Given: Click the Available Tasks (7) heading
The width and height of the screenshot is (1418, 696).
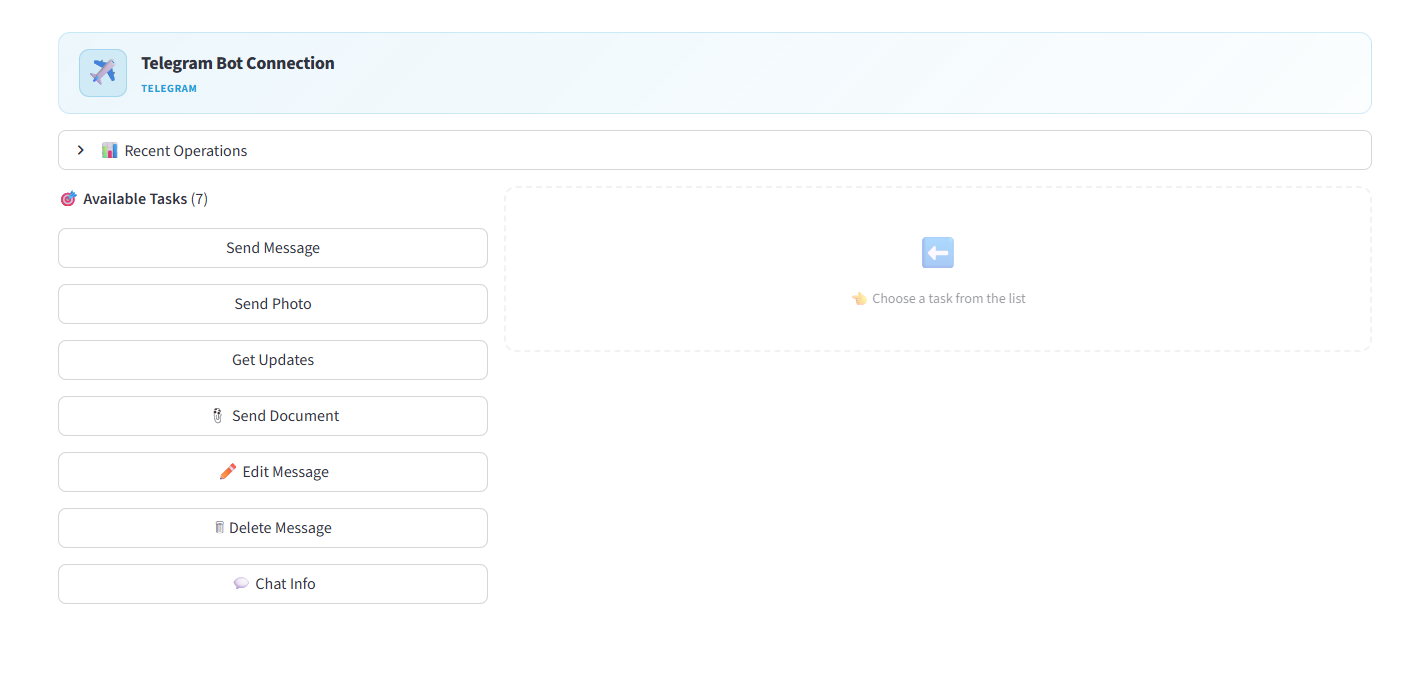Looking at the screenshot, I should pyautogui.click(x=145, y=199).
